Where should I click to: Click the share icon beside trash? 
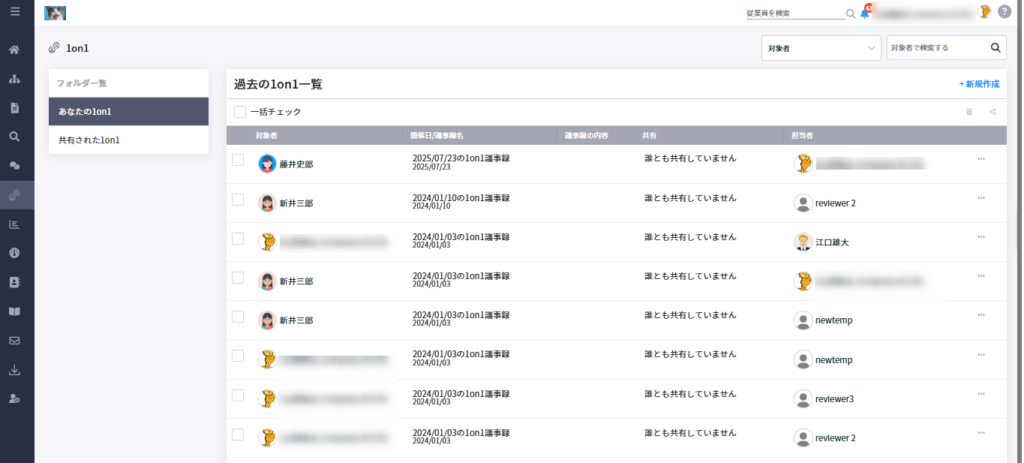pos(993,112)
